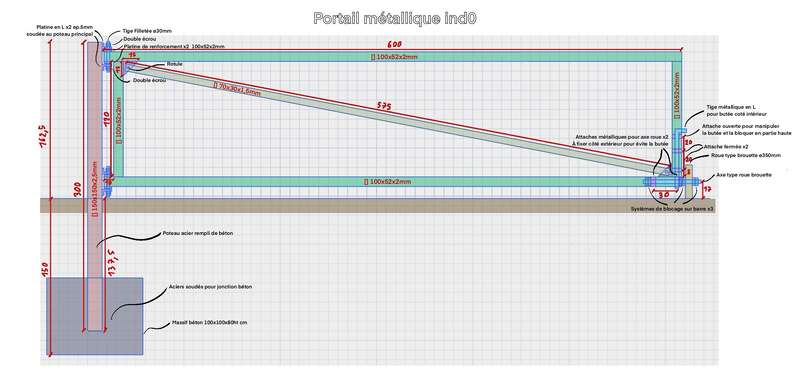Select "Aciers soudés pour jonction béton" label
The height and width of the screenshot is (376, 800).
[x=210, y=287]
